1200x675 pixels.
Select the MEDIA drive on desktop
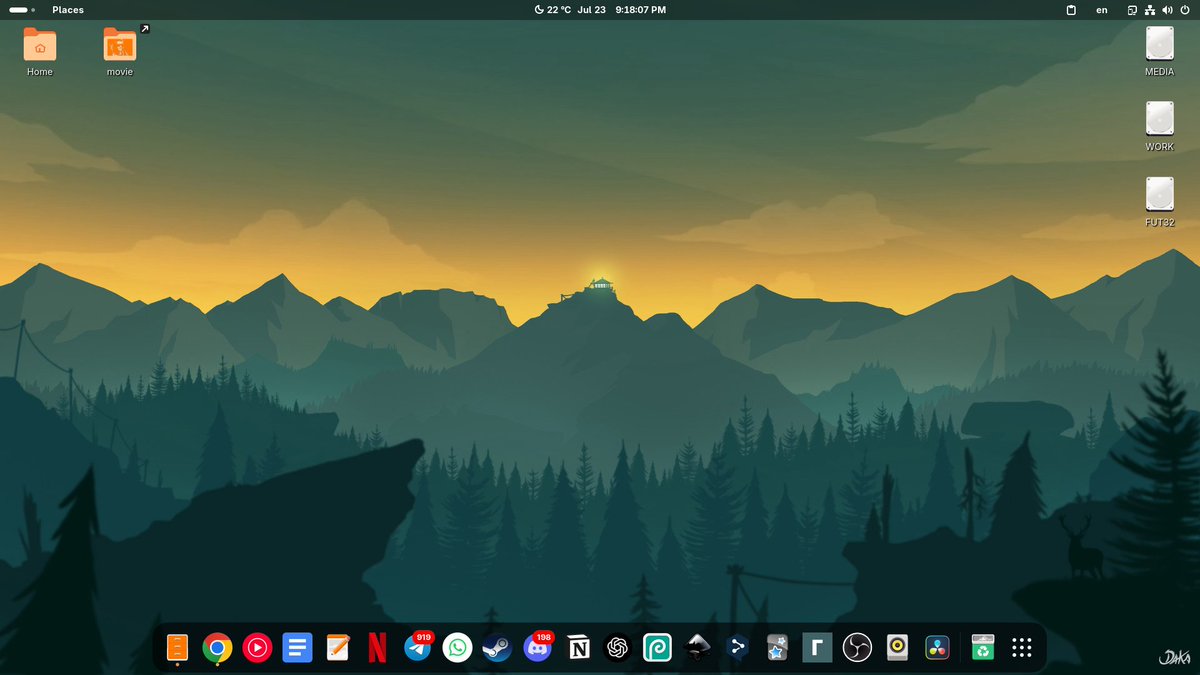coord(1159,52)
